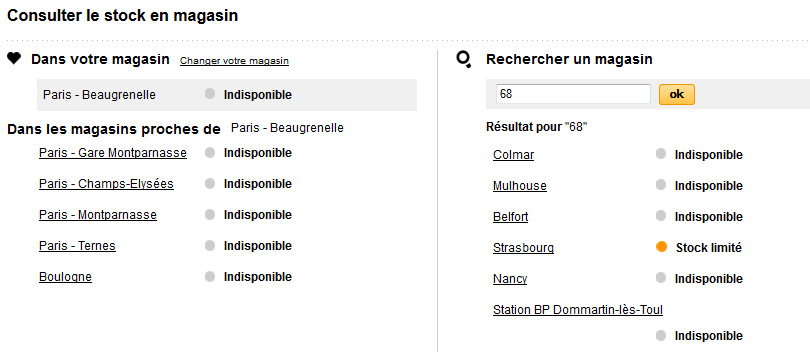Click the yellow ok search button

tap(677, 95)
